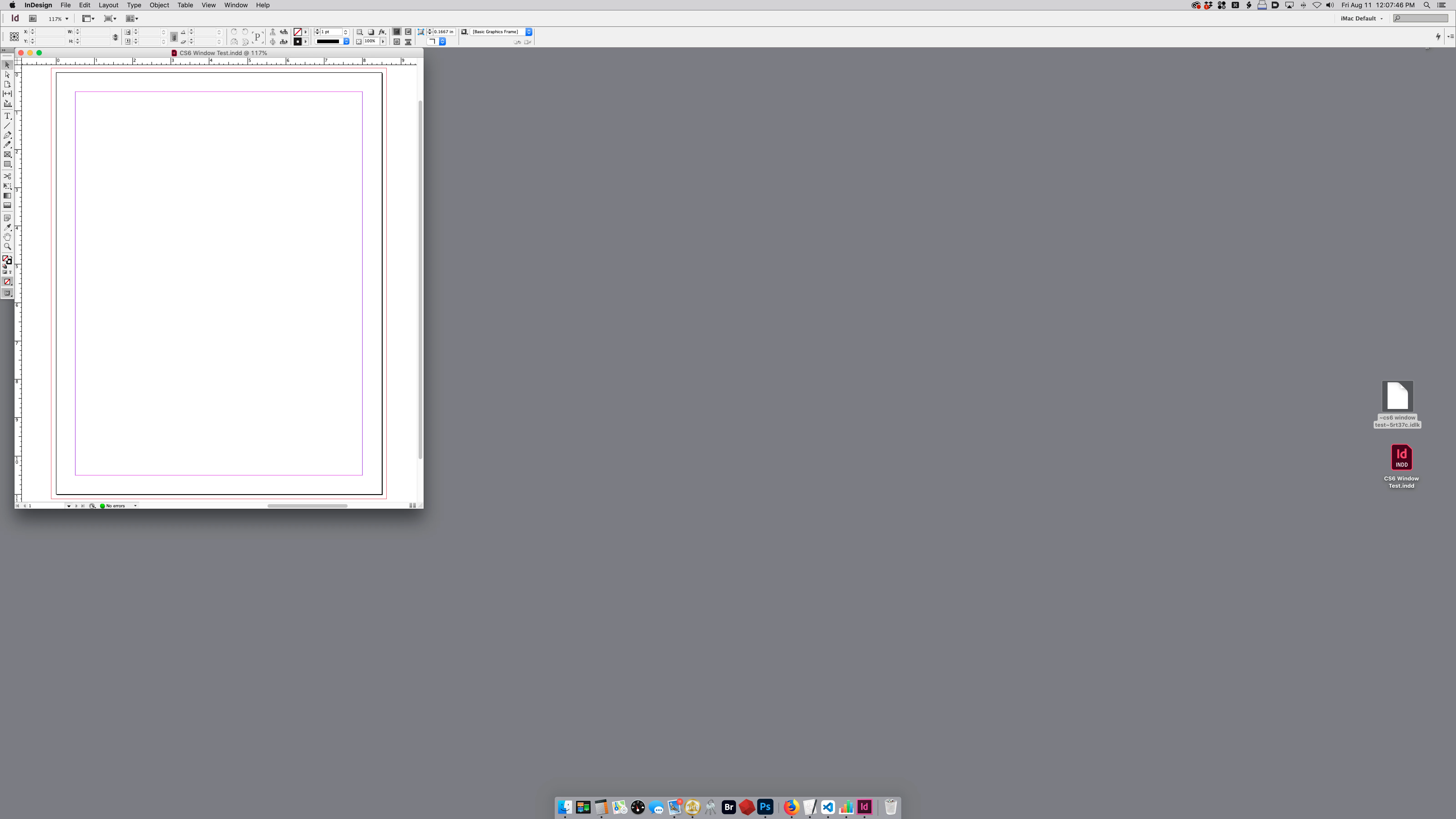The width and height of the screenshot is (1456, 819).
Task: Open the iMac Default workspace switcher
Action: 1361,19
